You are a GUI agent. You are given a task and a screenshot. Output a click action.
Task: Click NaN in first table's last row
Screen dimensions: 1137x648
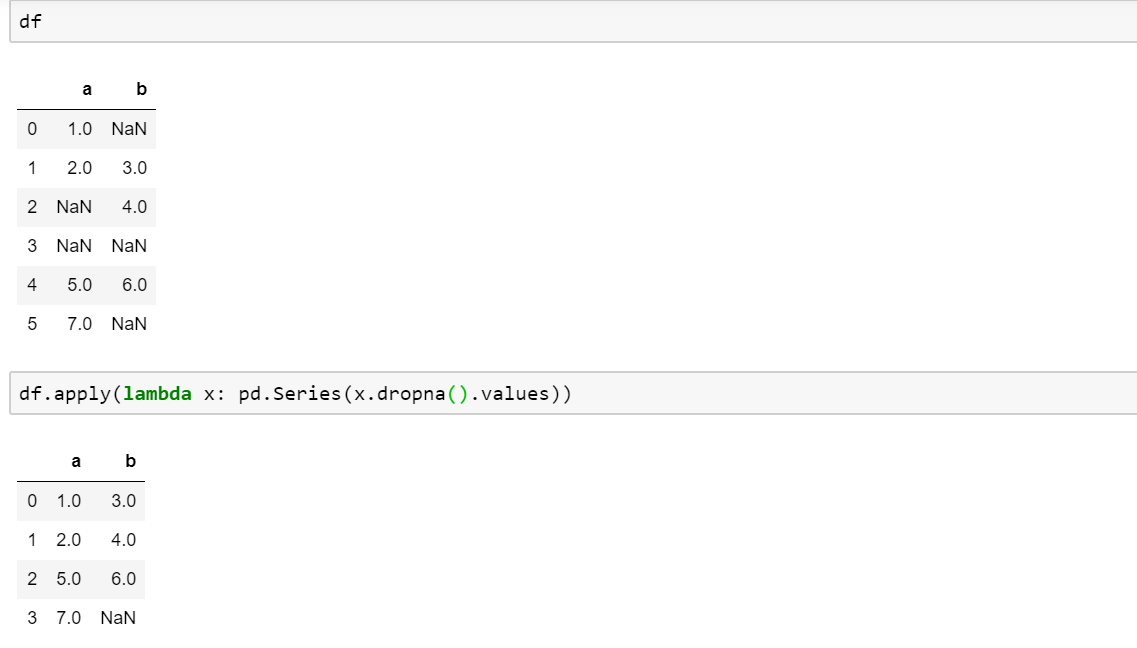(129, 324)
